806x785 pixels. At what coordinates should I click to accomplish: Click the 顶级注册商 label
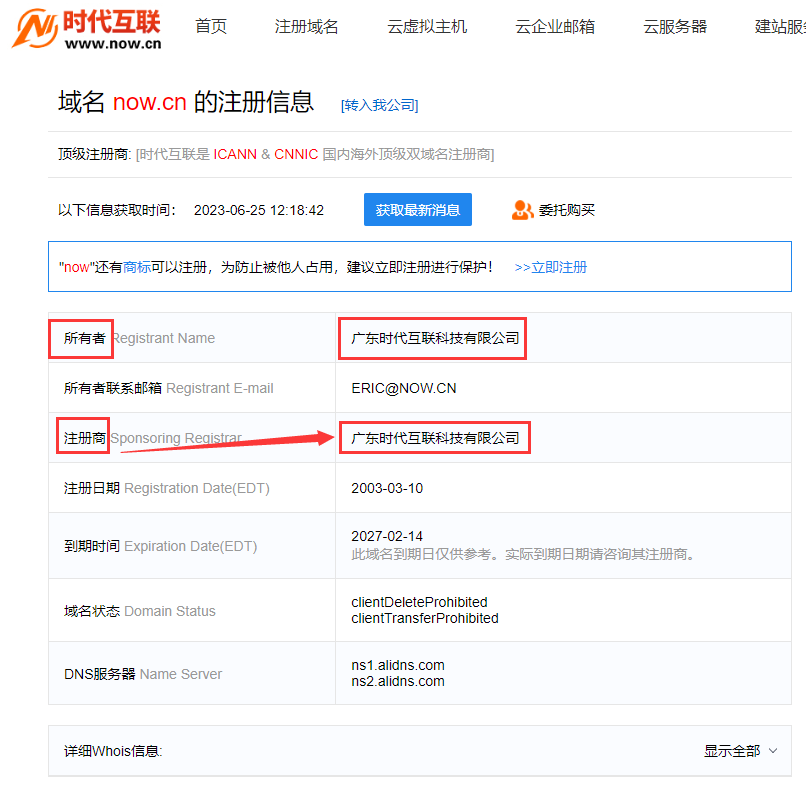tap(95, 154)
